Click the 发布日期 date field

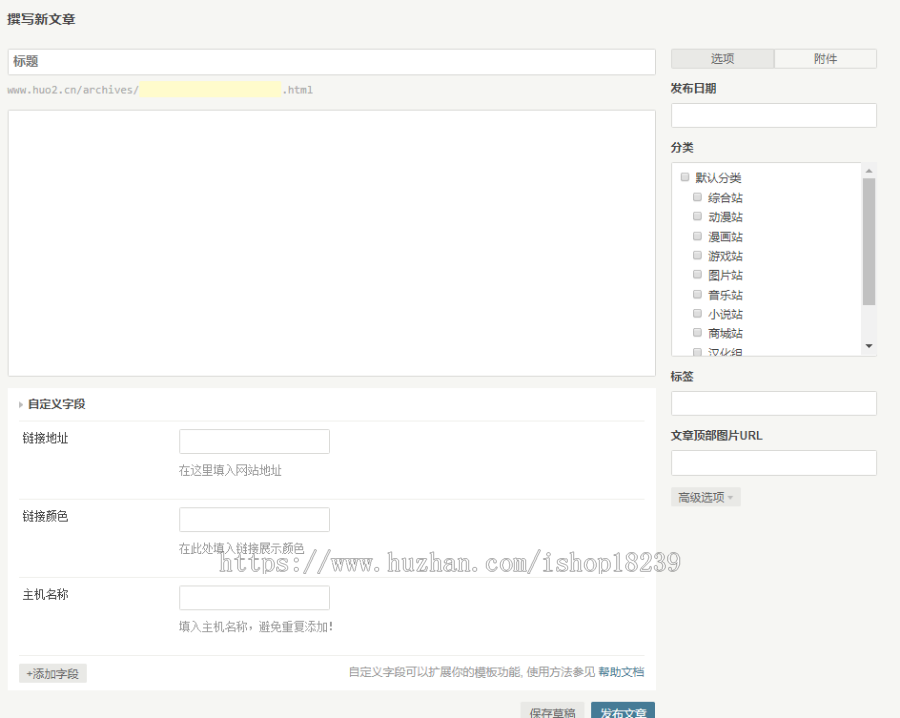[773, 116]
